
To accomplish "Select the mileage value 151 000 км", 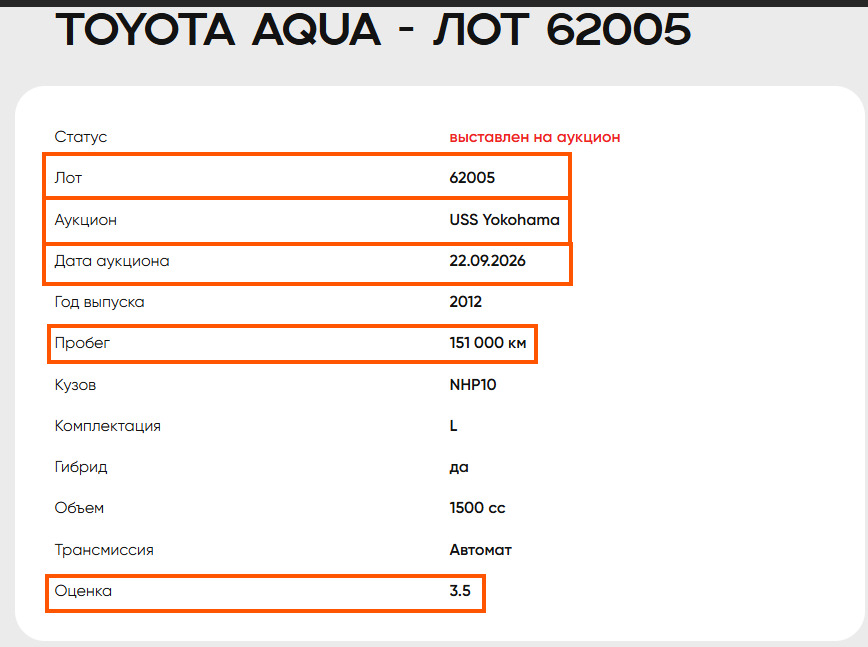I will pos(488,343).
